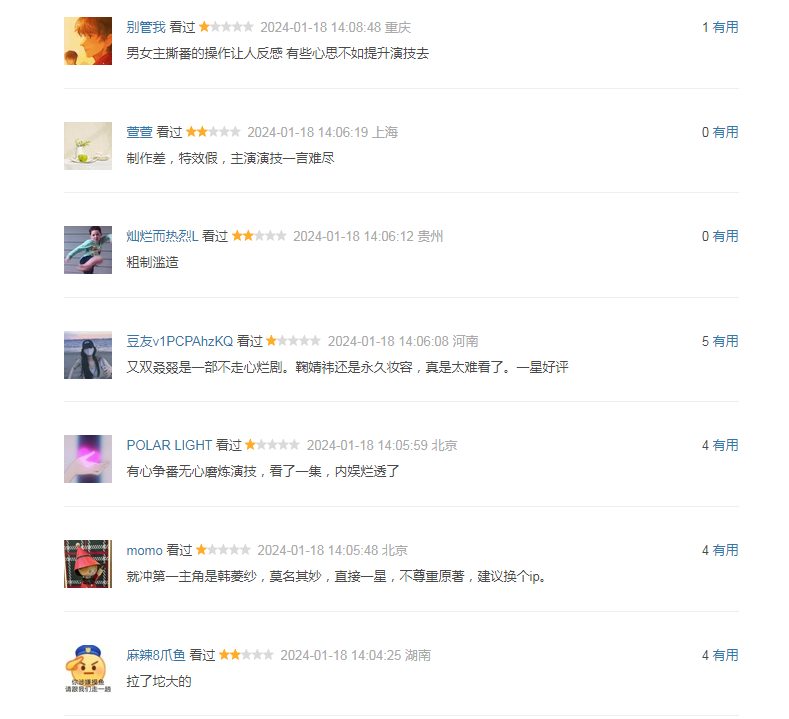Mark 别管我's review as 有用
The height and width of the screenshot is (719, 789).
(725, 27)
